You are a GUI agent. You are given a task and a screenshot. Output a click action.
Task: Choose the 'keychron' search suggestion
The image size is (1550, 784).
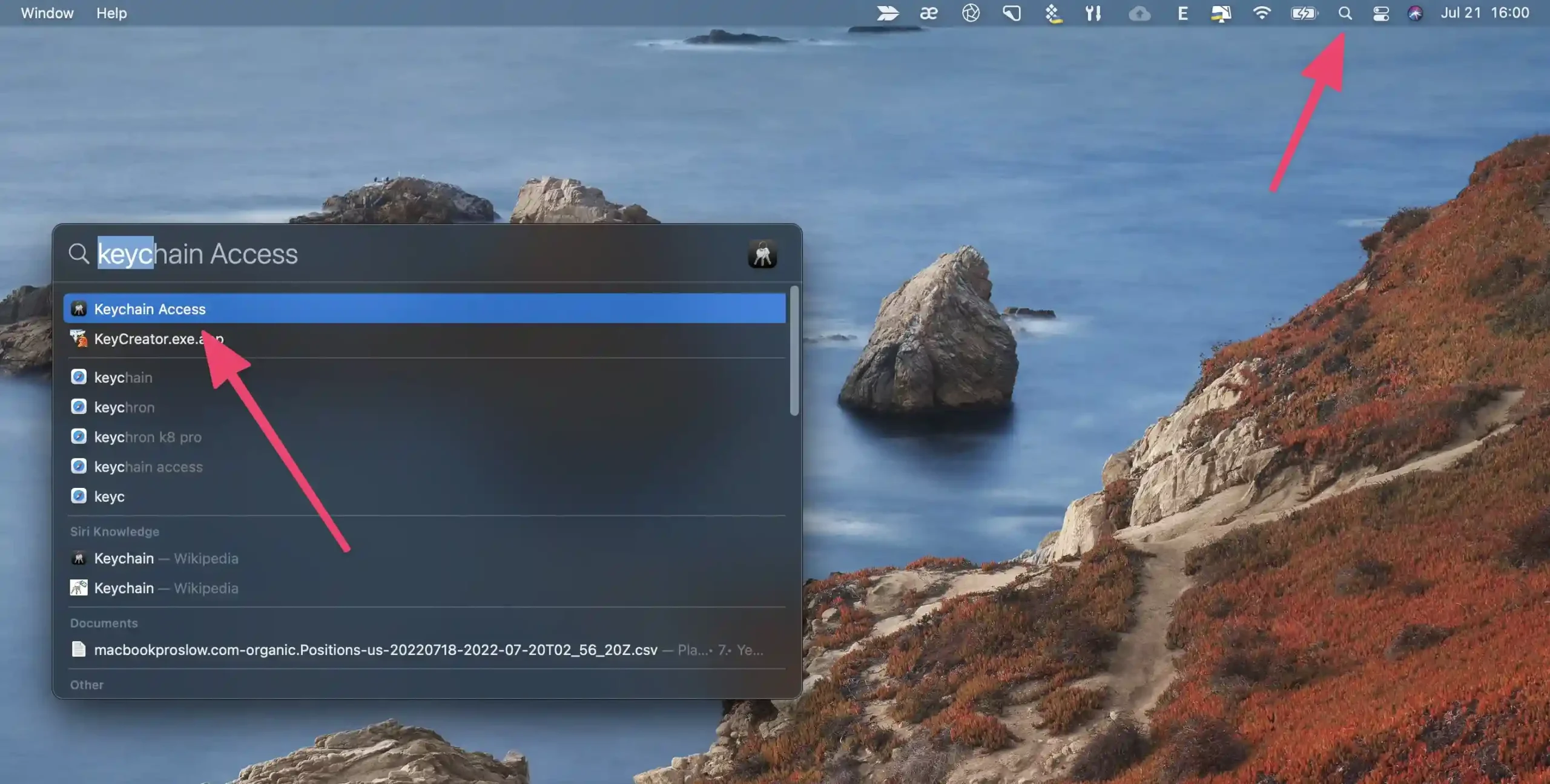[424, 407]
